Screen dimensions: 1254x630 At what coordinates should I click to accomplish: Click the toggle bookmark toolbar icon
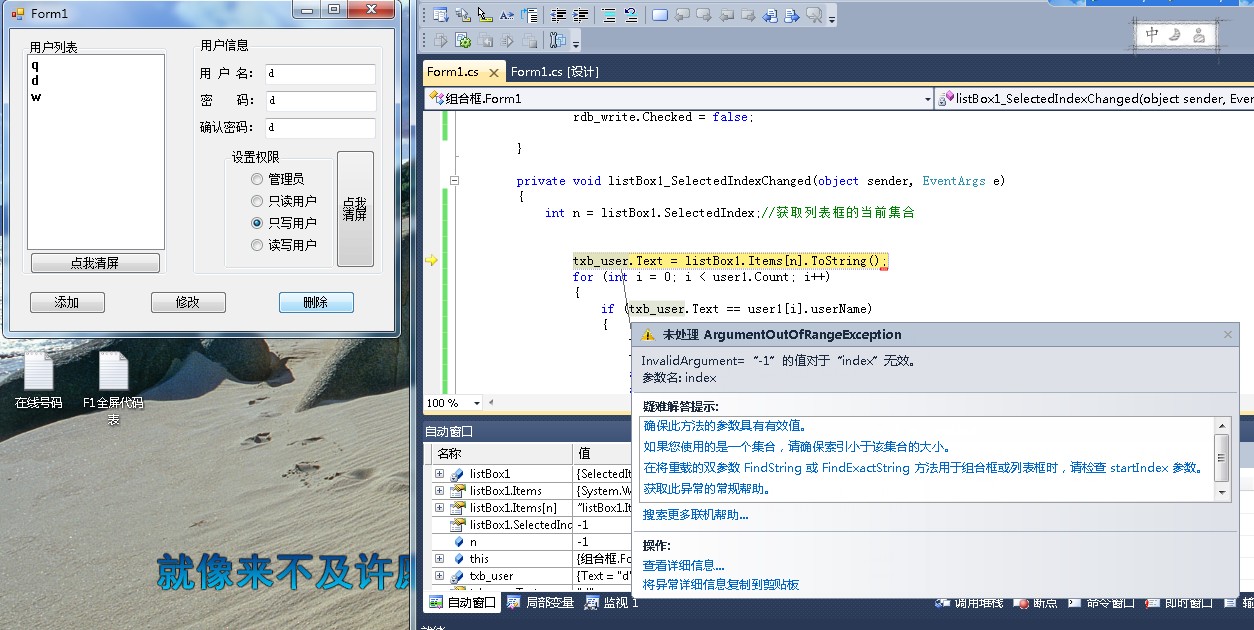click(660, 15)
